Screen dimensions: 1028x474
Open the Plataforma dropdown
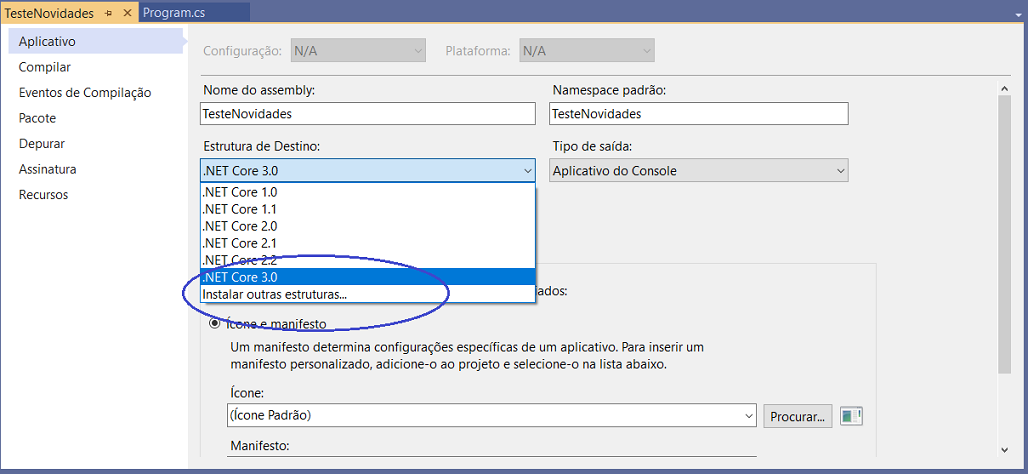point(587,50)
